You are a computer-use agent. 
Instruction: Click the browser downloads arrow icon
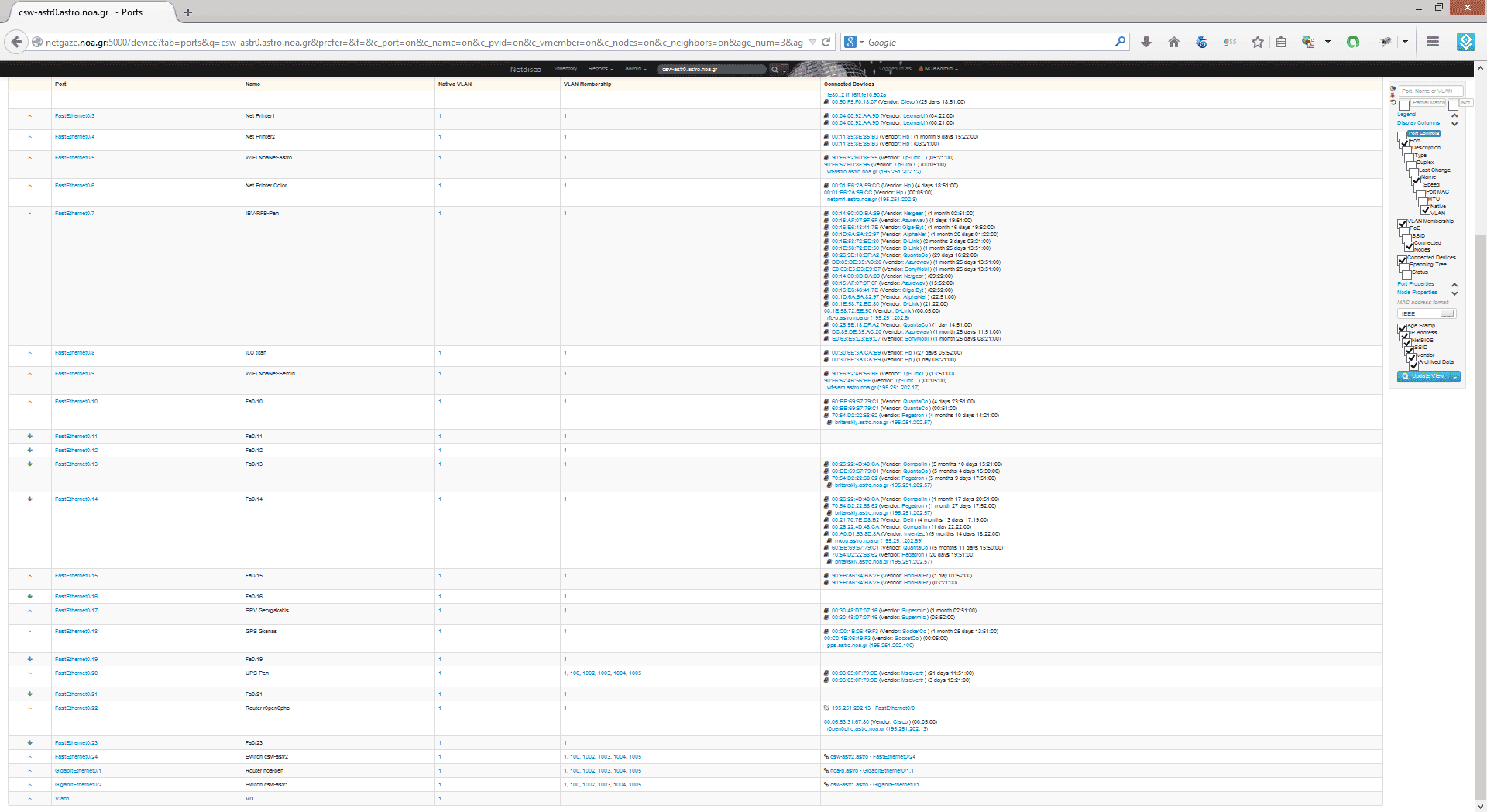[x=1146, y=43]
